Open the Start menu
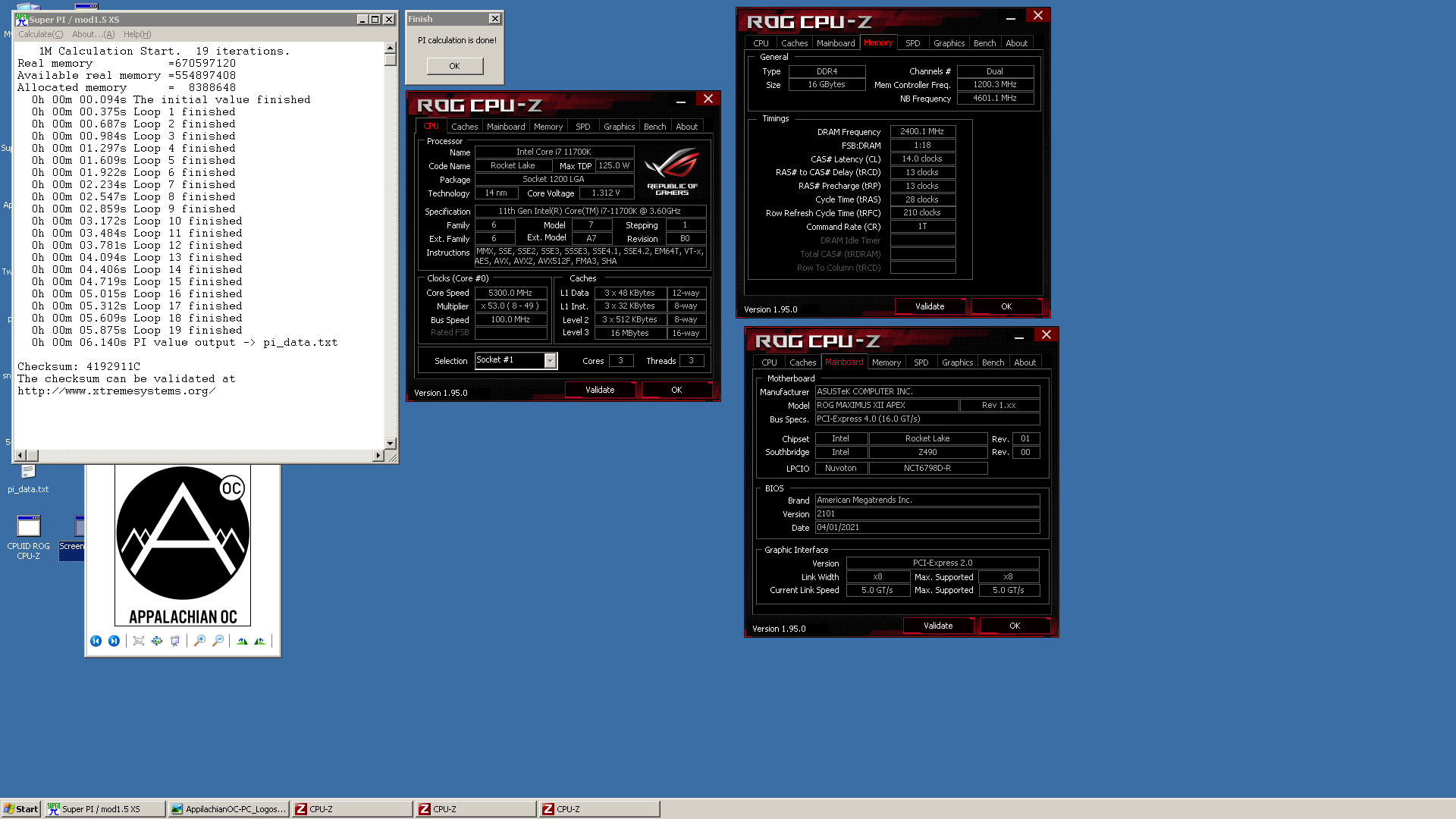This screenshot has width=1456, height=819. point(20,809)
